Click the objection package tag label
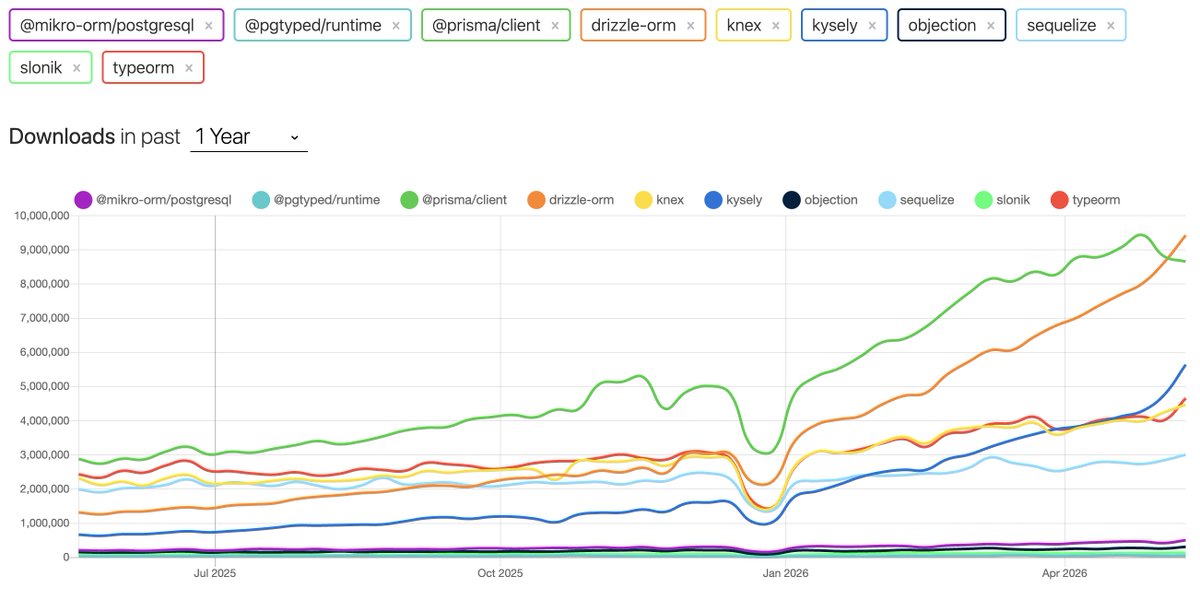 coord(942,25)
